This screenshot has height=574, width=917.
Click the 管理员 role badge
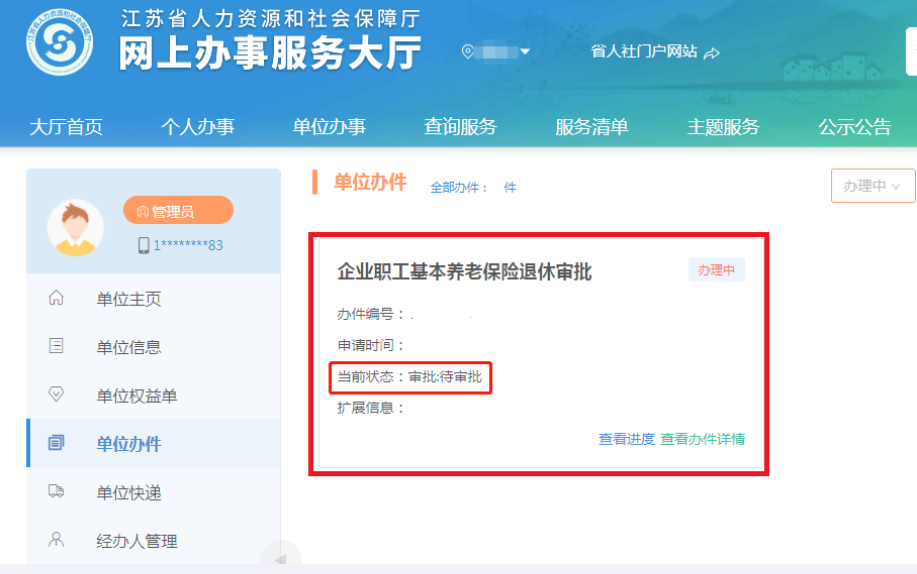pyautogui.click(x=178, y=211)
